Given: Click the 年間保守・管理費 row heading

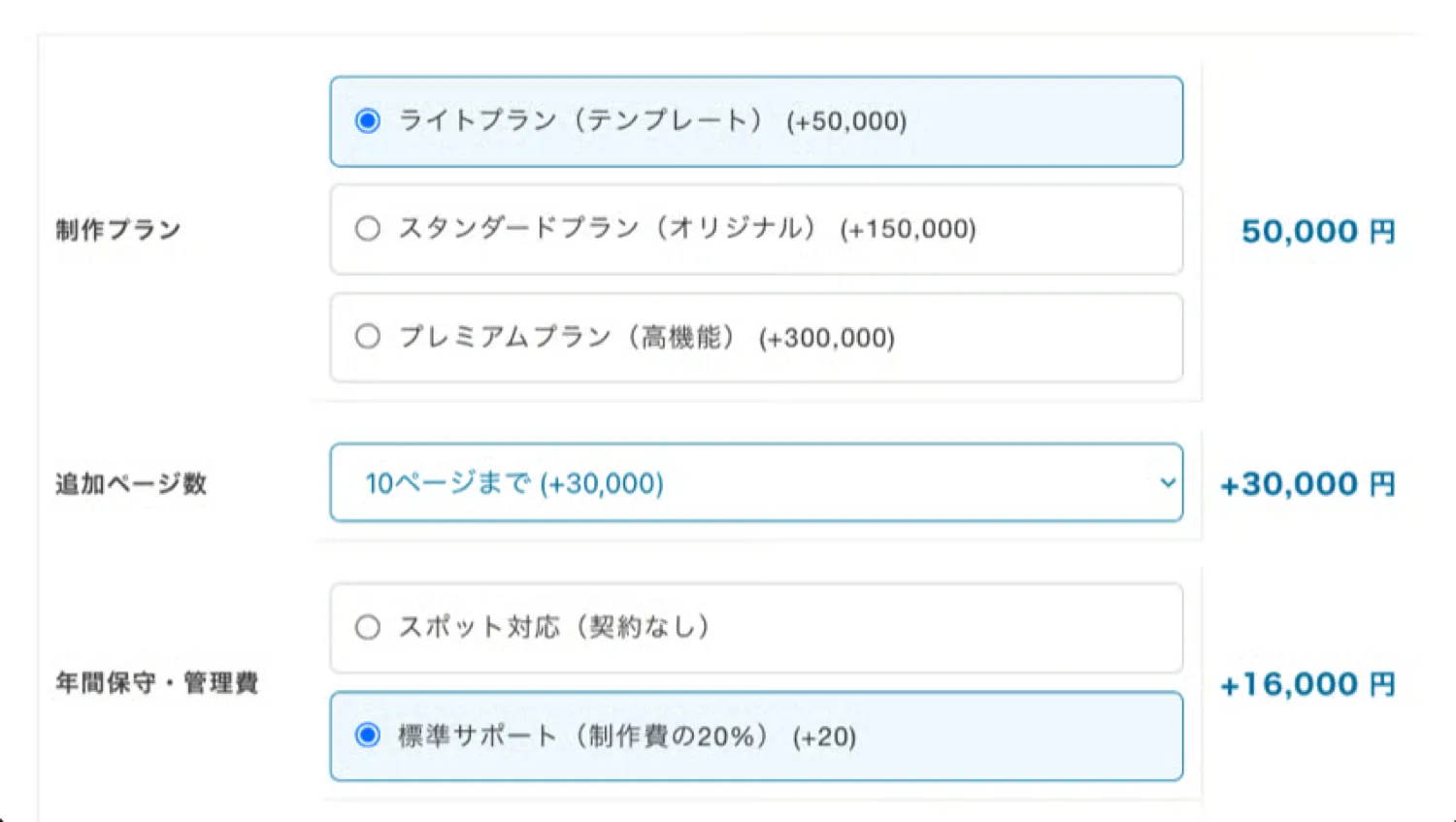Looking at the screenshot, I should (157, 683).
